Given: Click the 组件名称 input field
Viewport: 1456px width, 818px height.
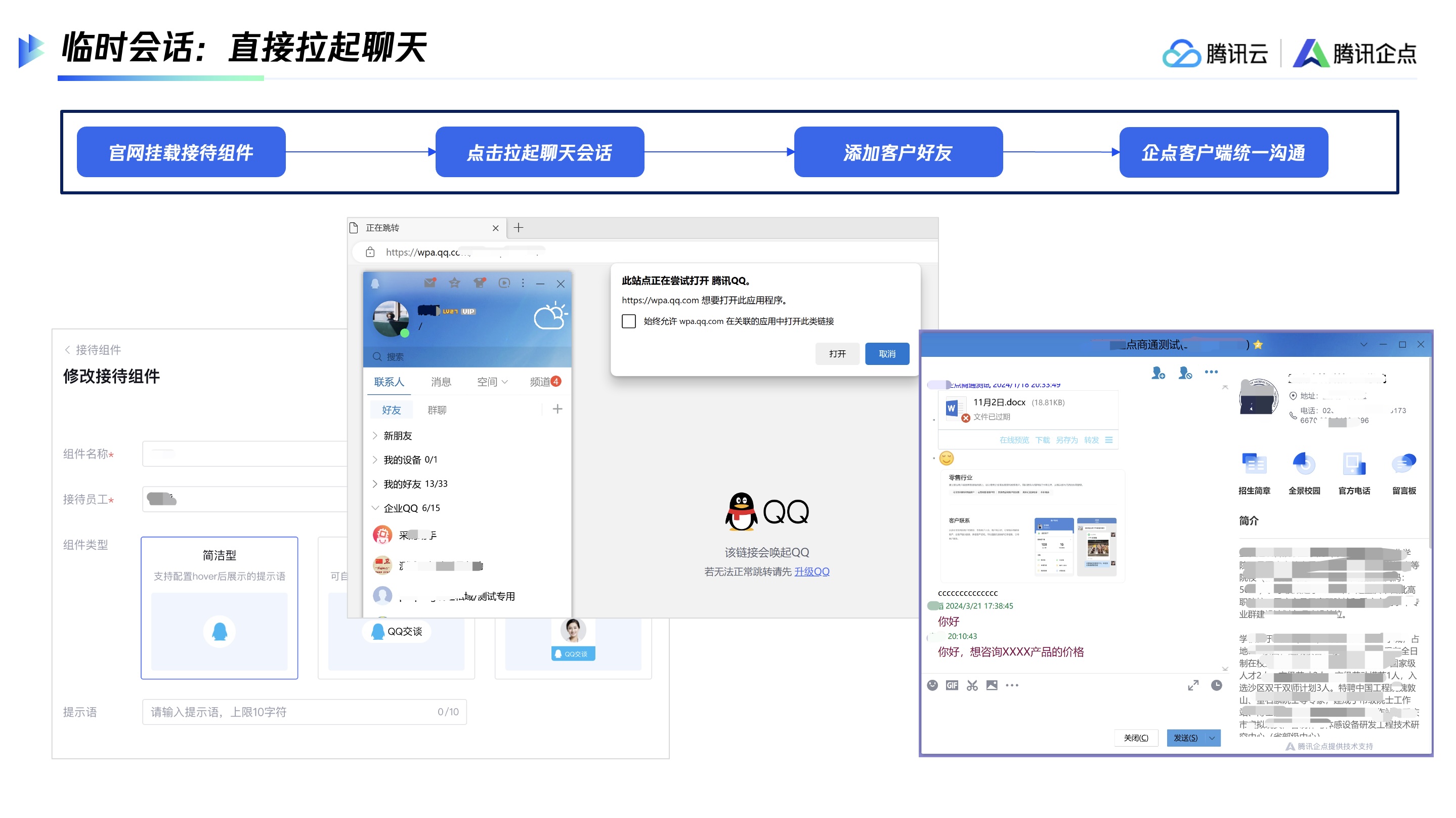Looking at the screenshot, I should tap(245, 454).
